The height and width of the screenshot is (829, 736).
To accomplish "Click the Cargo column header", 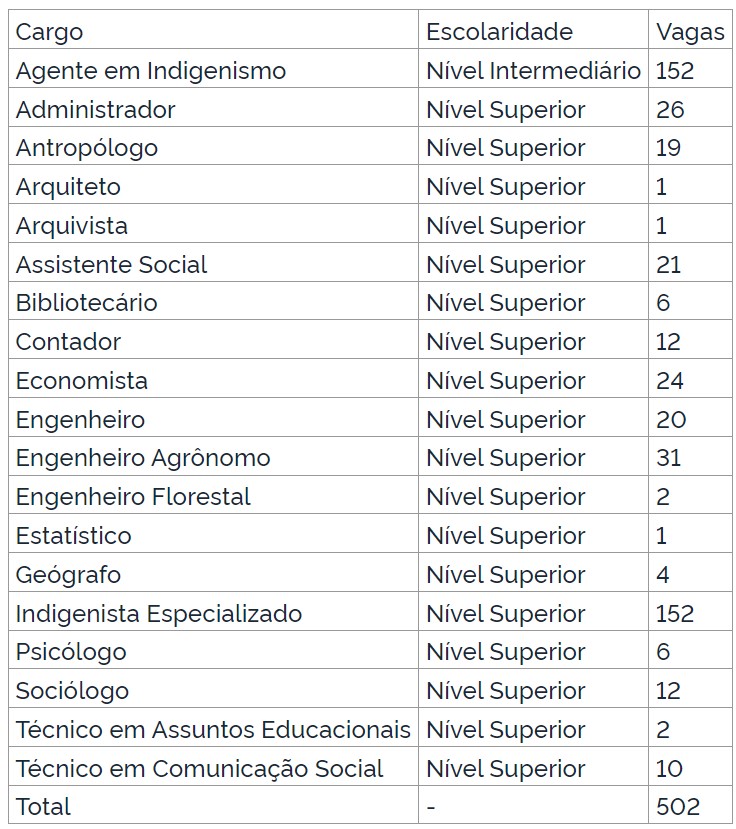I will [50, 32].
